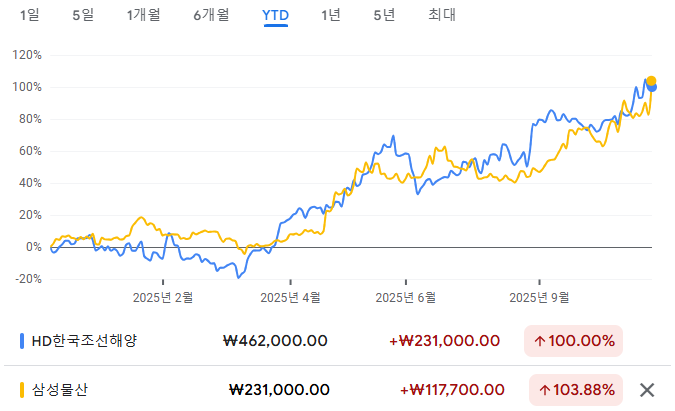The height and width of the screenshot is (411, 675).
Task: Choose the 5년 time range tab
Action: 384,15
